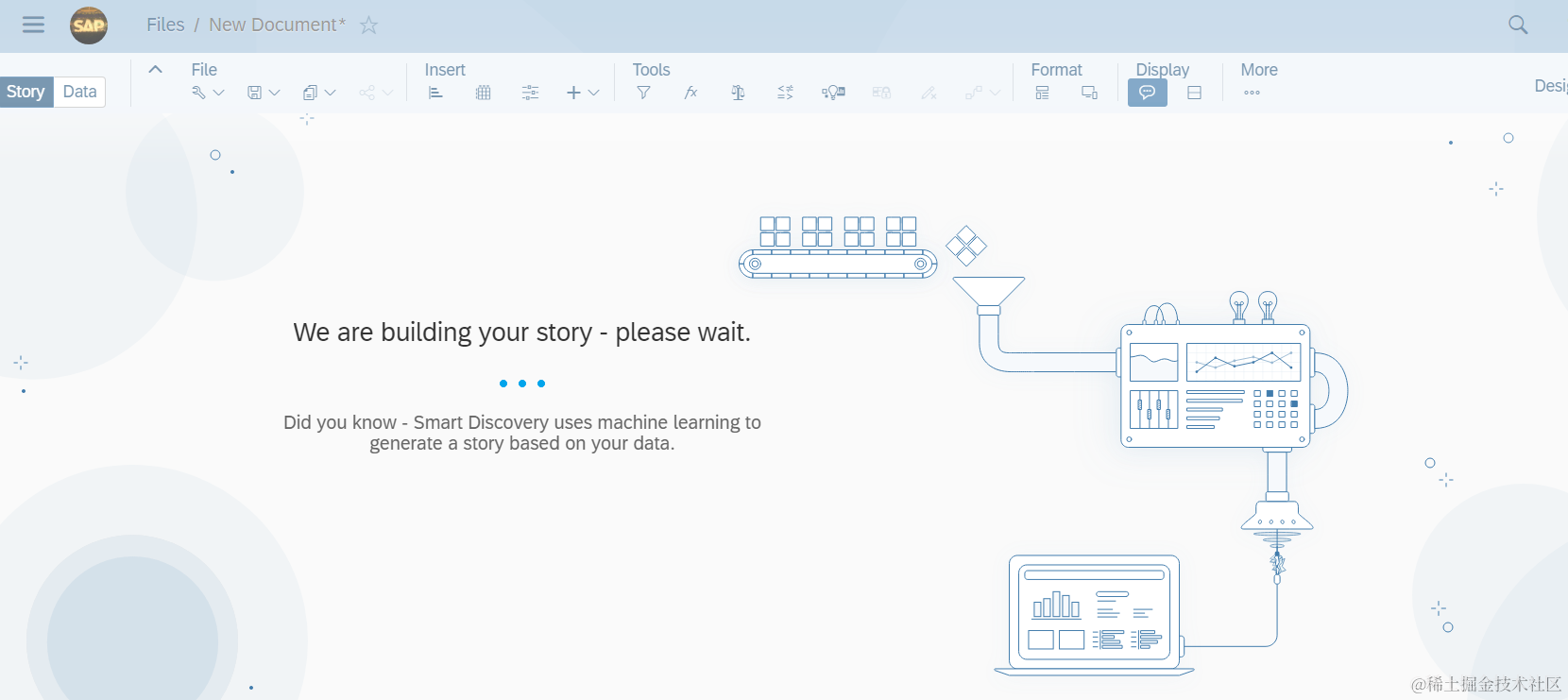Expand the linked shapes dropdown arrow
Viewport: 1568px width, 700px height.
tap(996, 93)
